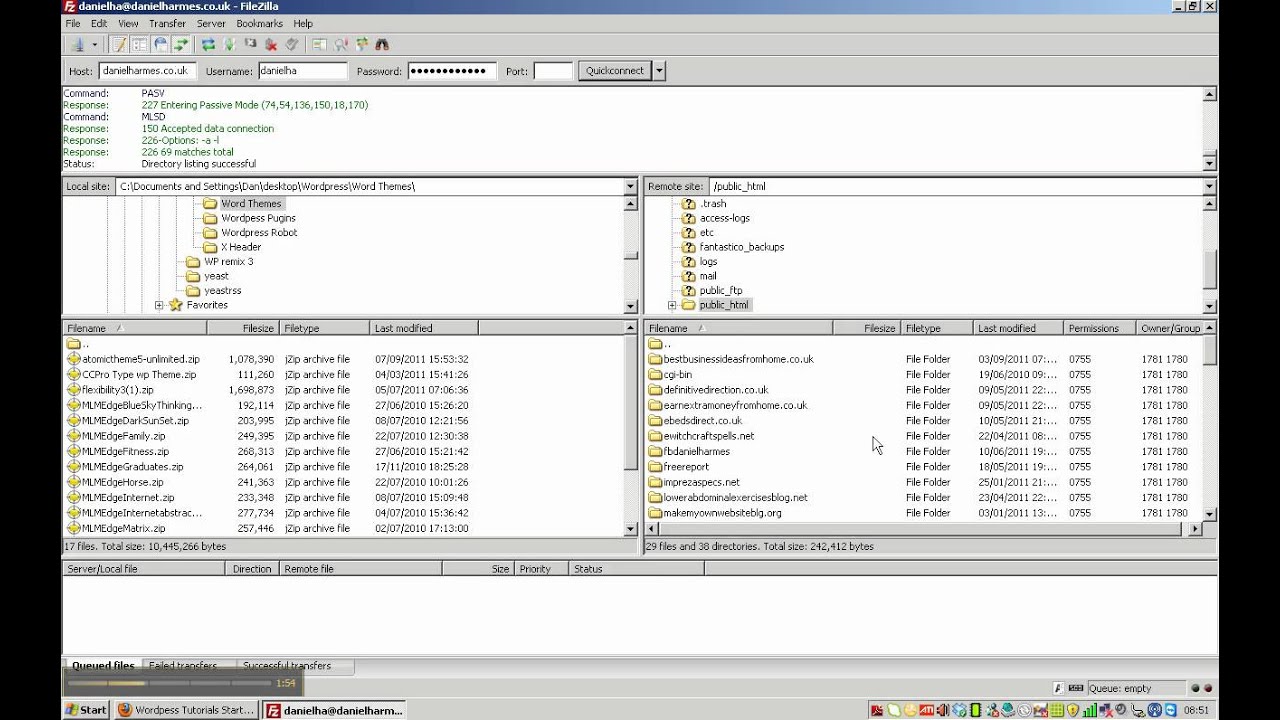This screenshot has width=1280, height=720.
Task: Disconnect from the current server
Action: [x=271, y=44]
